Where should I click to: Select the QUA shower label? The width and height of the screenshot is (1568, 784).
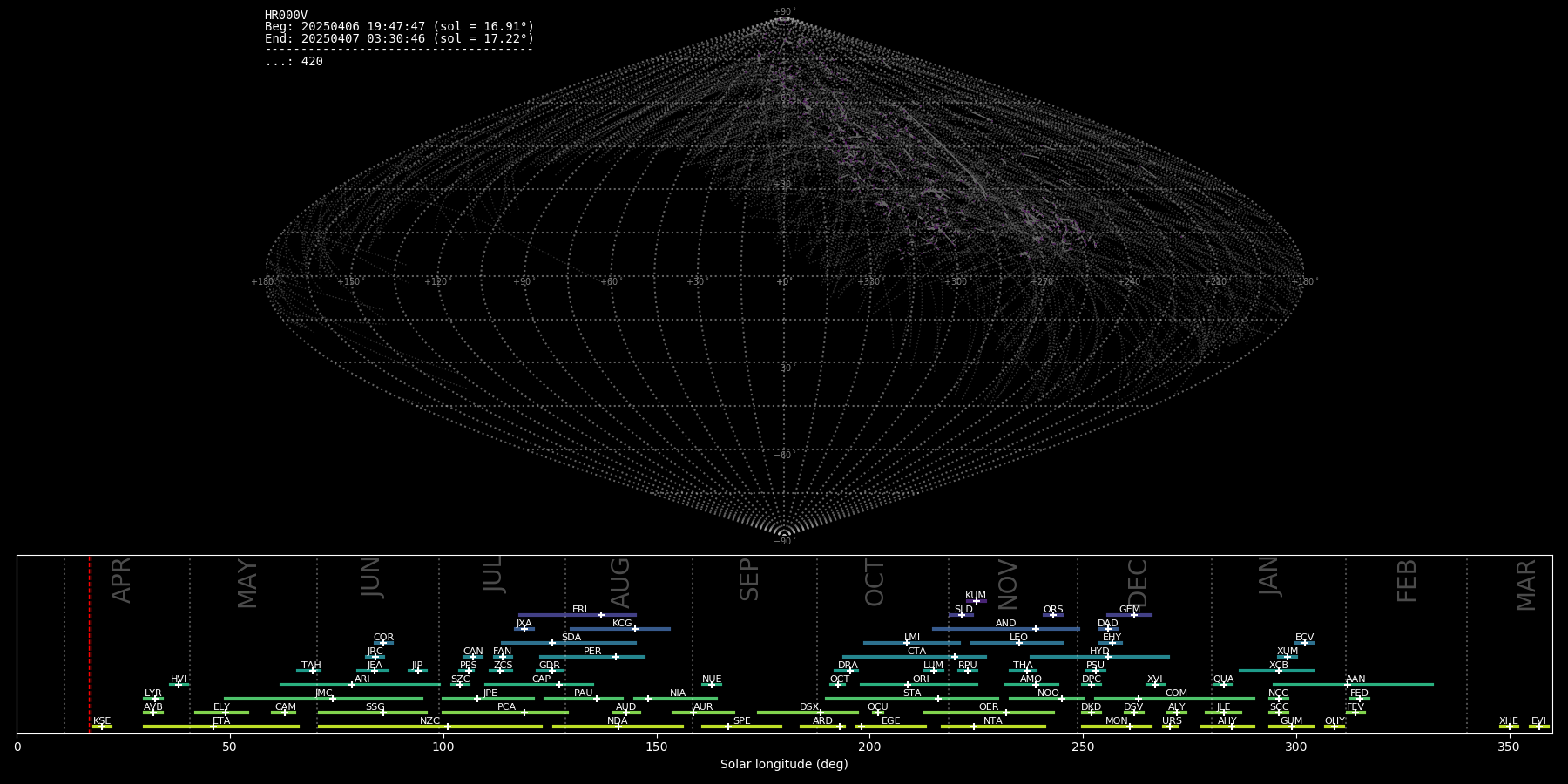coord(1223,679)
